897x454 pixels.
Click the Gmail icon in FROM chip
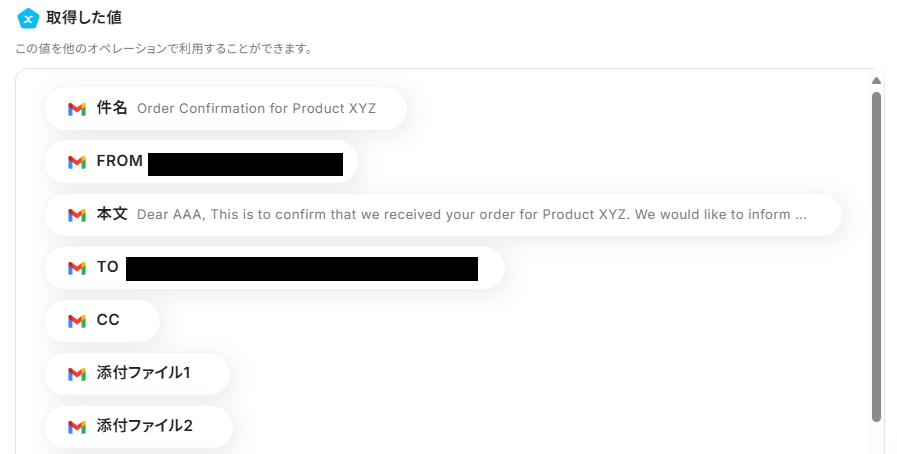point(77,162)
